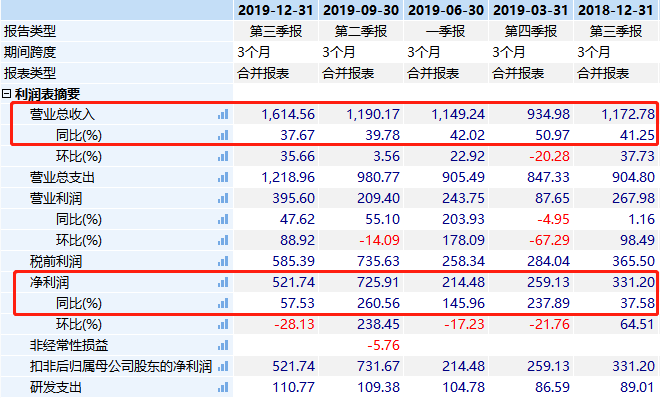Click 第二季报 report type cell
This screenshot has height=398, width=660.
361,31
